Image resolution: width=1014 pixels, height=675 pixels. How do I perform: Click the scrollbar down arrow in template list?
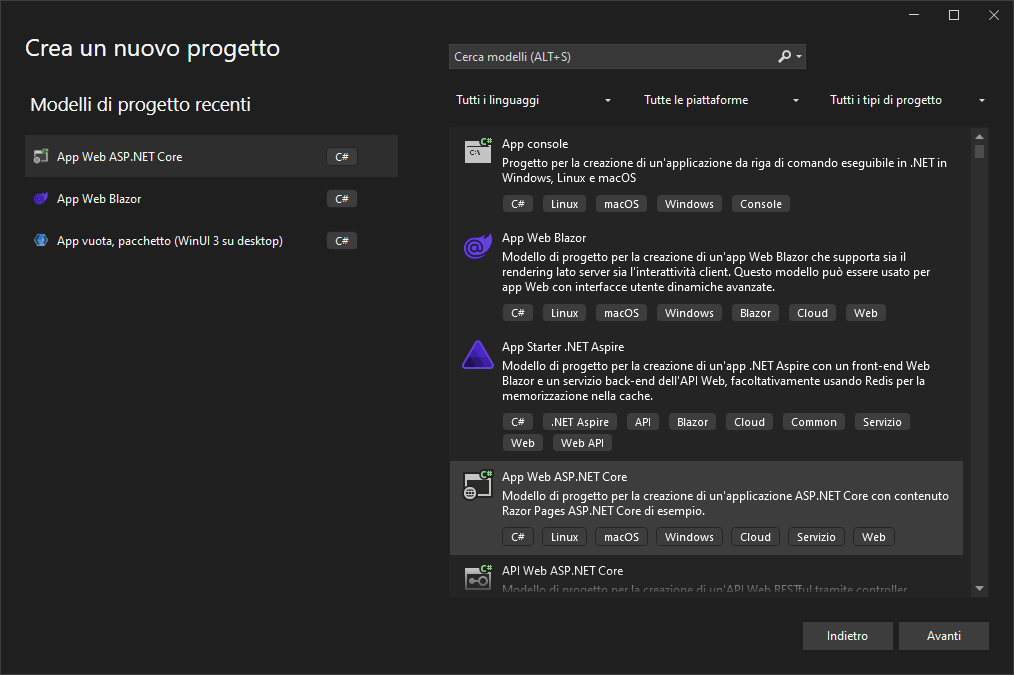click(x=979, y=588)
